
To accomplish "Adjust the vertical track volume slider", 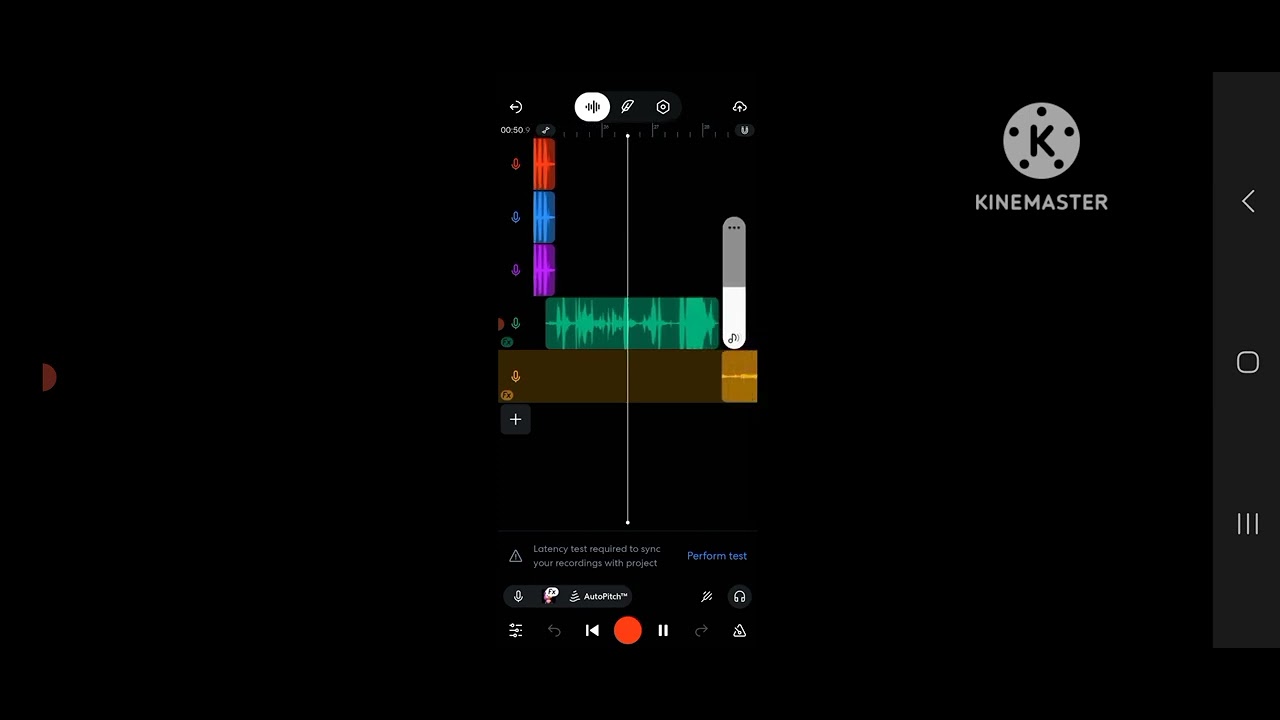I will coord(734,283).
